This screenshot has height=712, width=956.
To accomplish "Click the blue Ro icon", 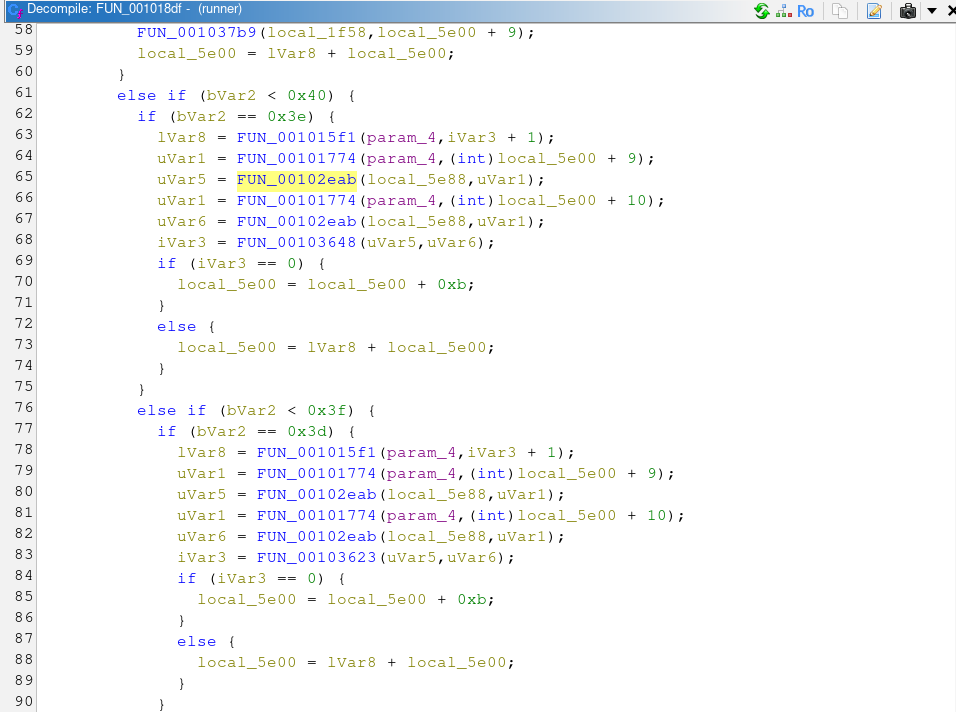I will point(805,11).
